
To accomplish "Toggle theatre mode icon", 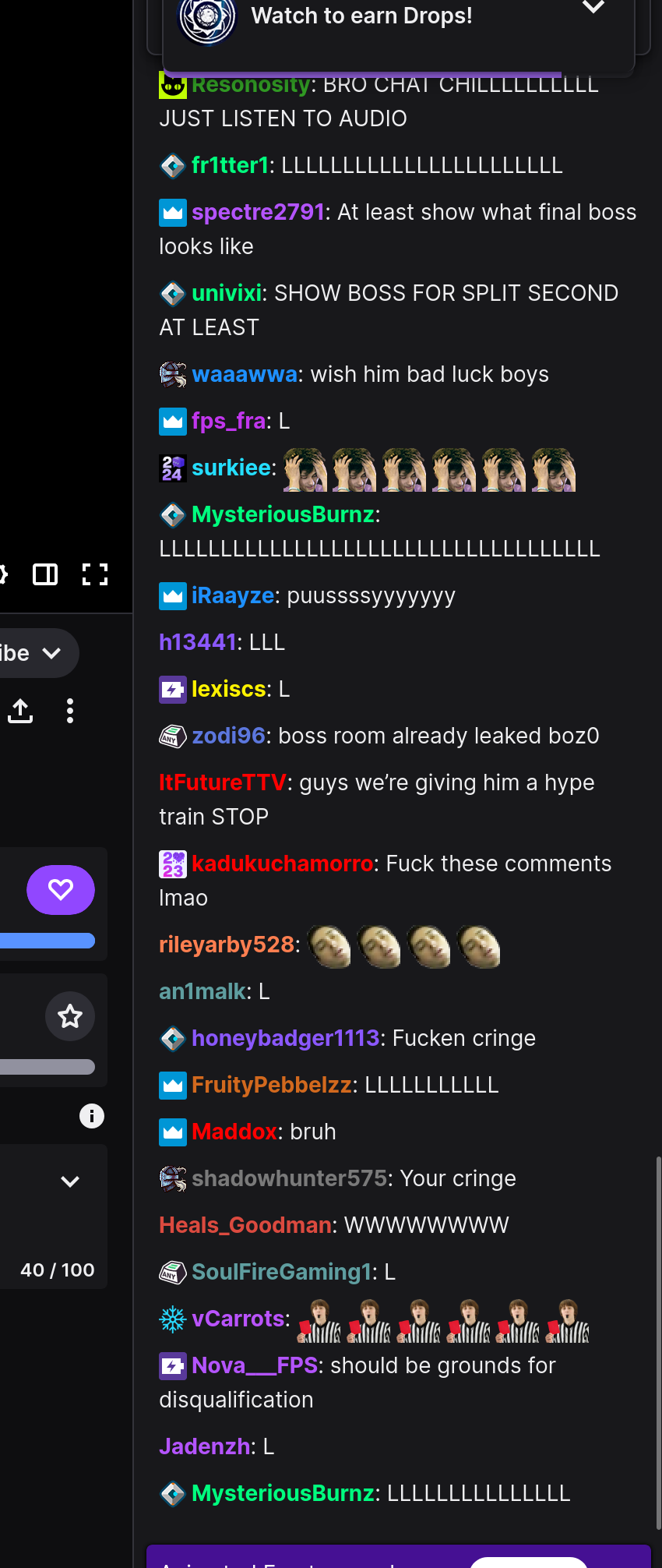I will pos(45,574).
